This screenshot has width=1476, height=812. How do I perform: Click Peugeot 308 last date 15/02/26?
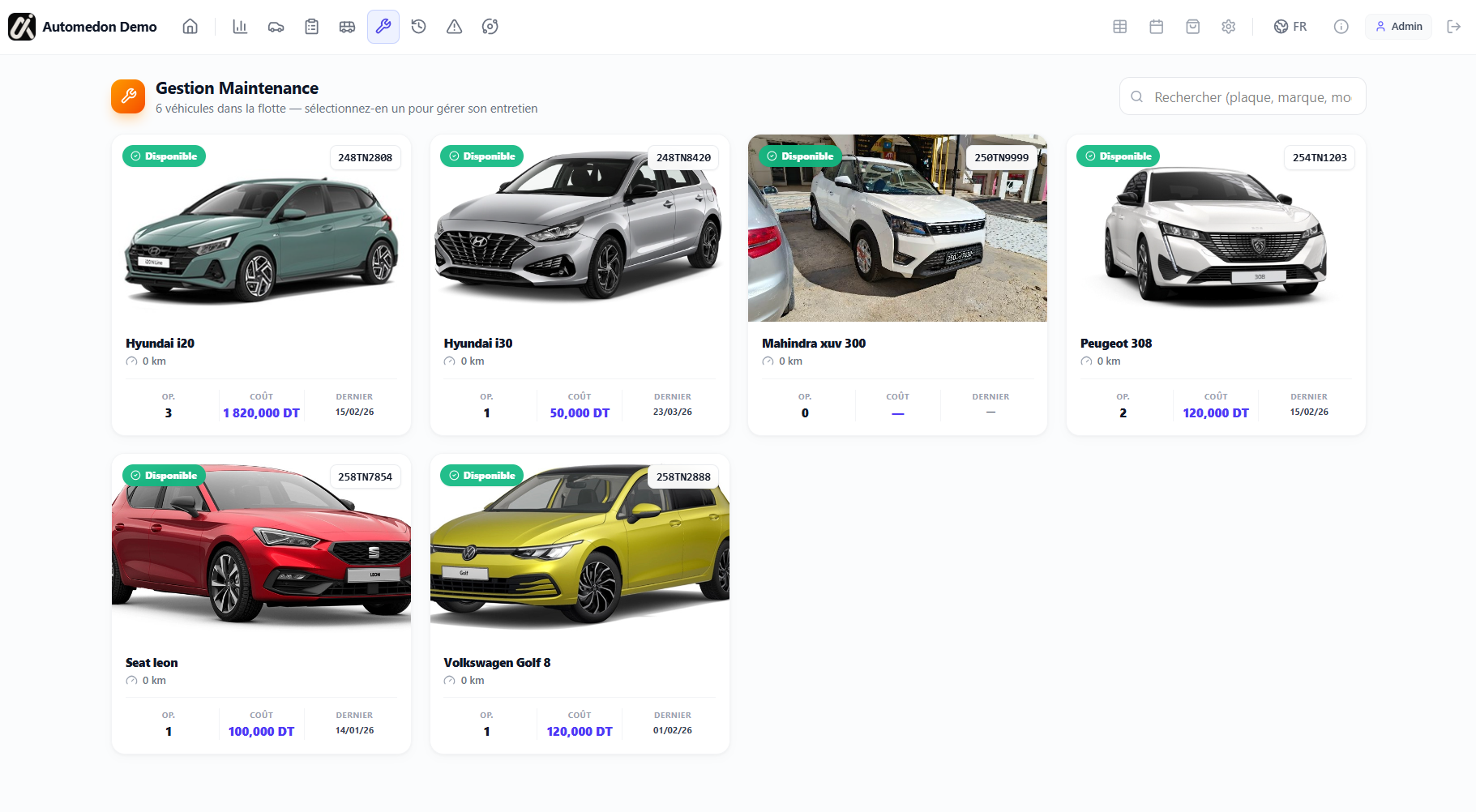[1309, 412]
